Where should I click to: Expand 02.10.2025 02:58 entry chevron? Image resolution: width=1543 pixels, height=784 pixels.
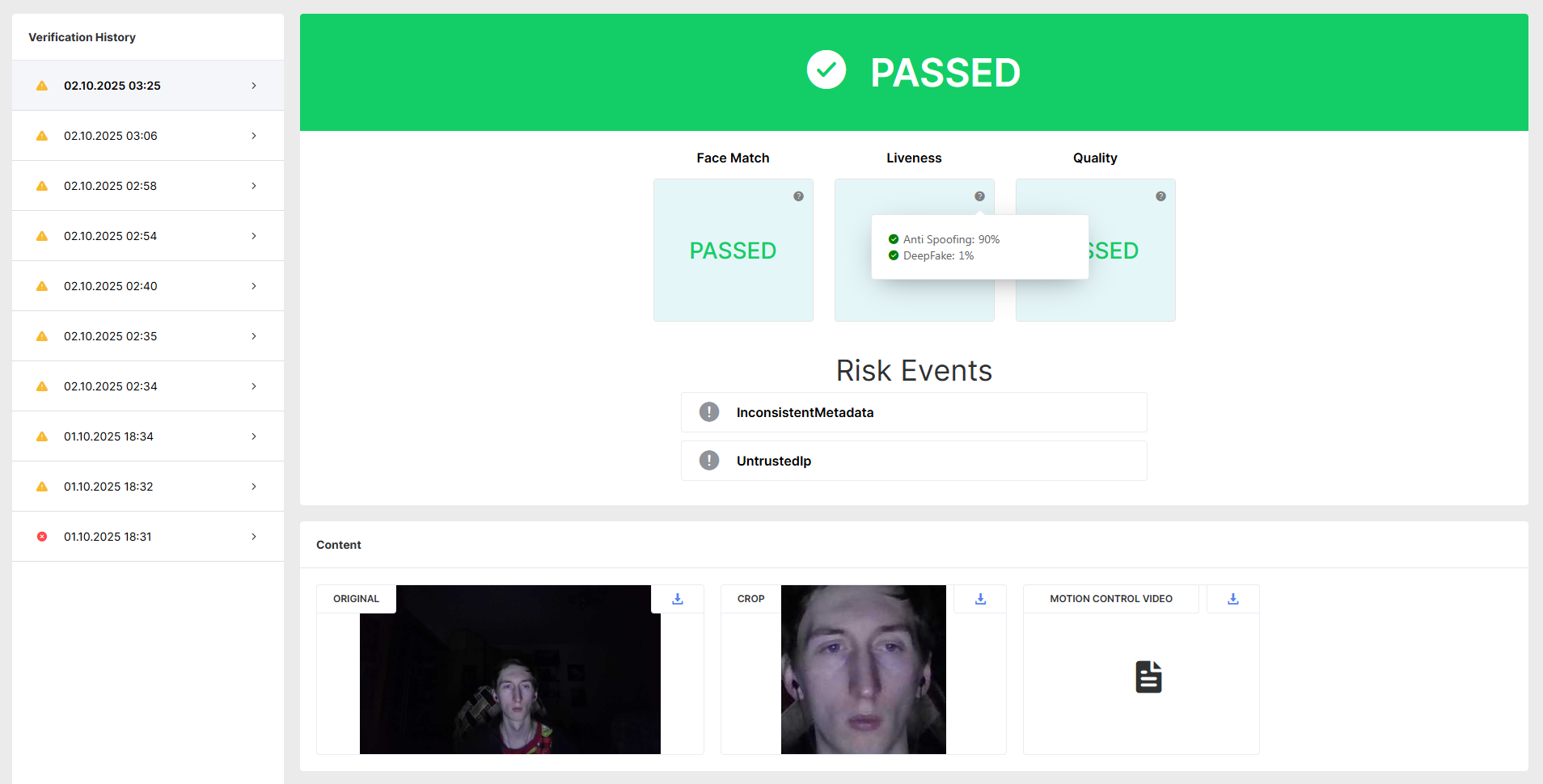pos(254,186)
